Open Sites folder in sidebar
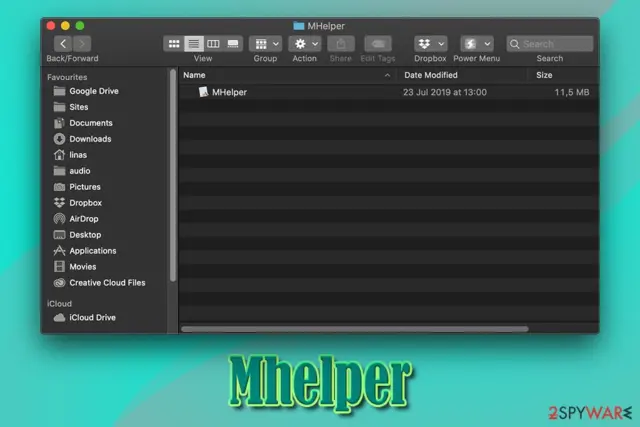This screenshot has height=427, width=640. [78, 107]
